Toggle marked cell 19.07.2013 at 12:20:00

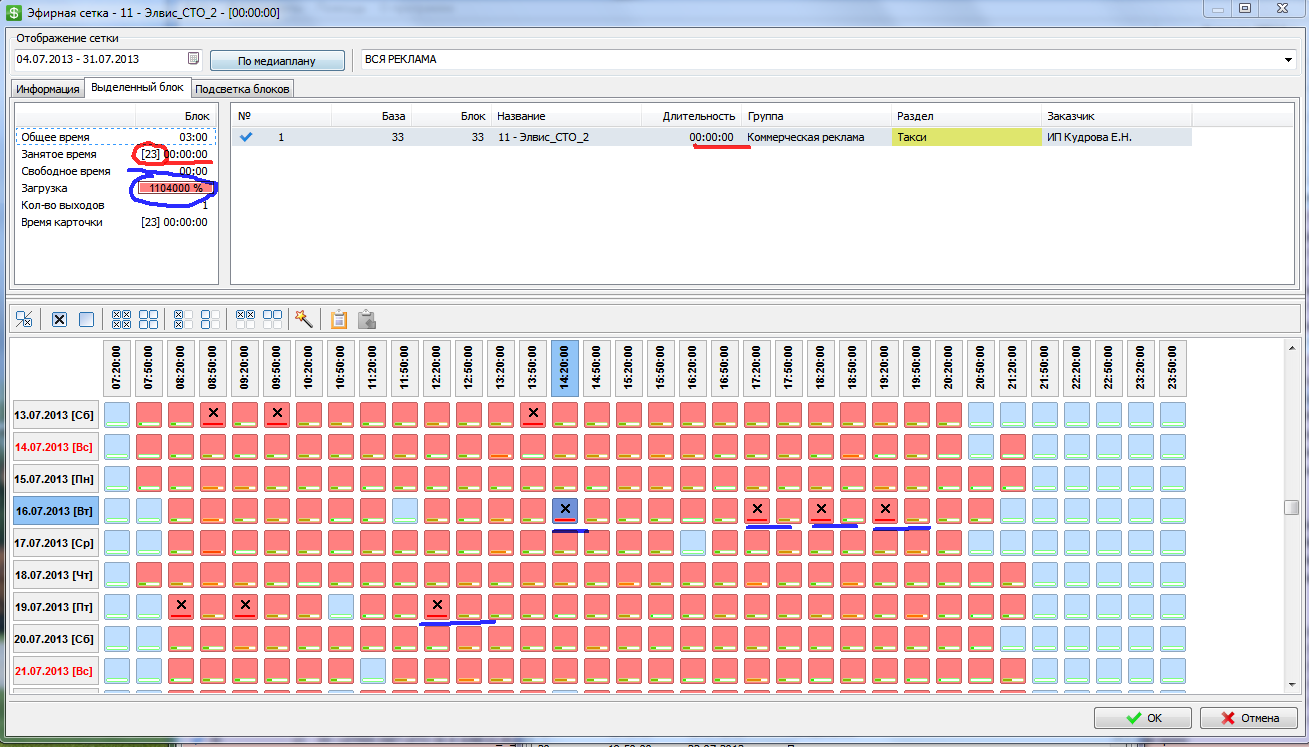click(x=437, y=607)
